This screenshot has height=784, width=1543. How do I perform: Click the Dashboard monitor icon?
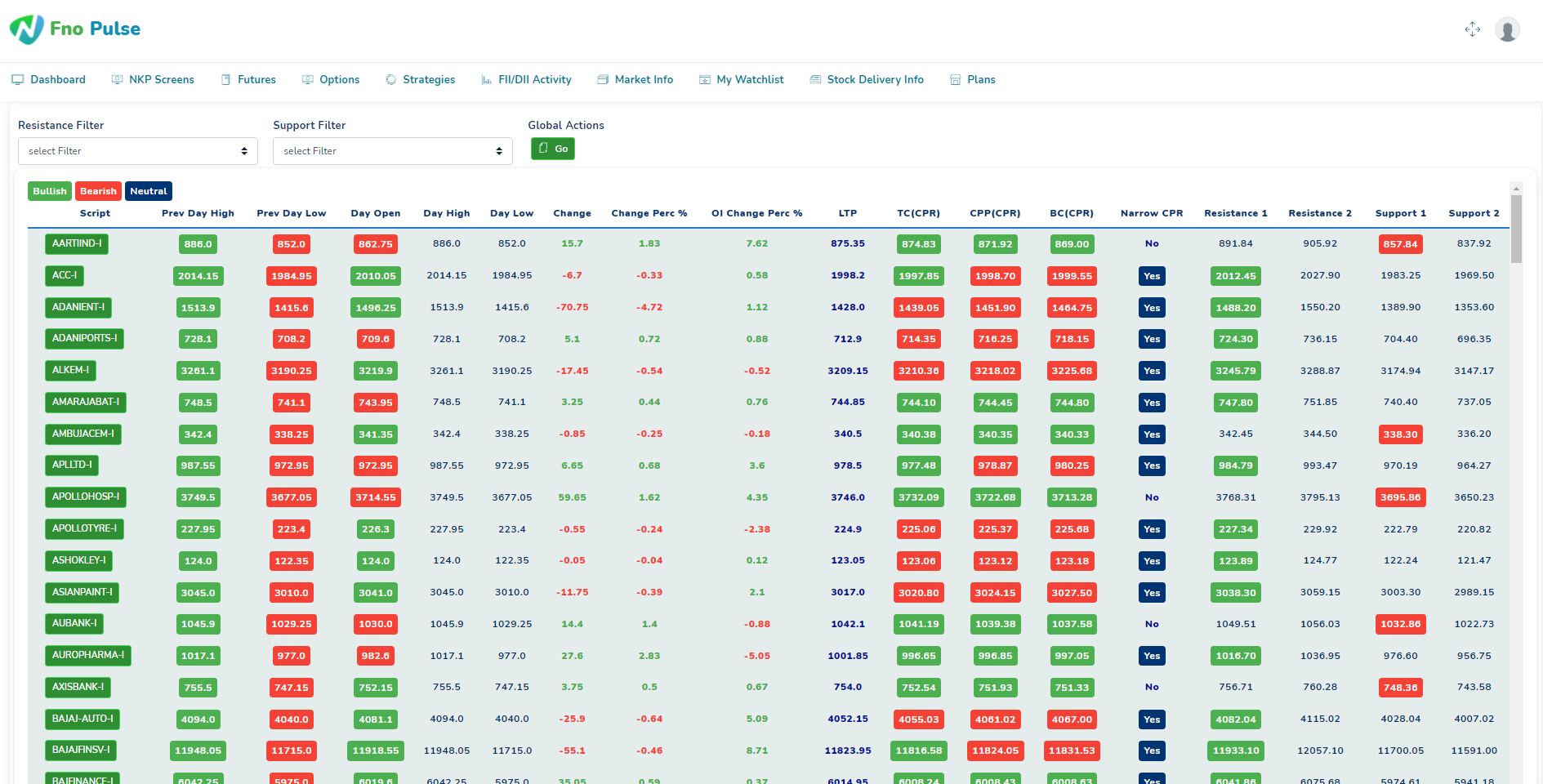(17, 79)
